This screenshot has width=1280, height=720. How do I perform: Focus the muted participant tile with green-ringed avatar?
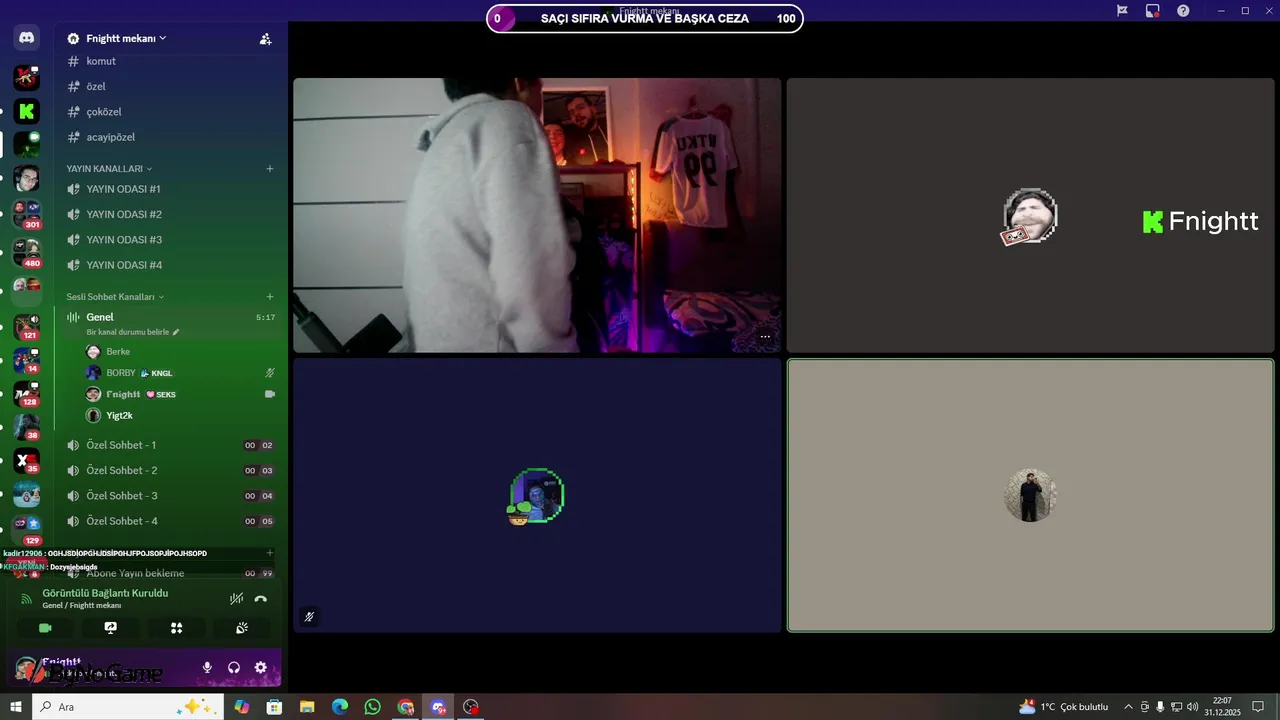[537, 495]
